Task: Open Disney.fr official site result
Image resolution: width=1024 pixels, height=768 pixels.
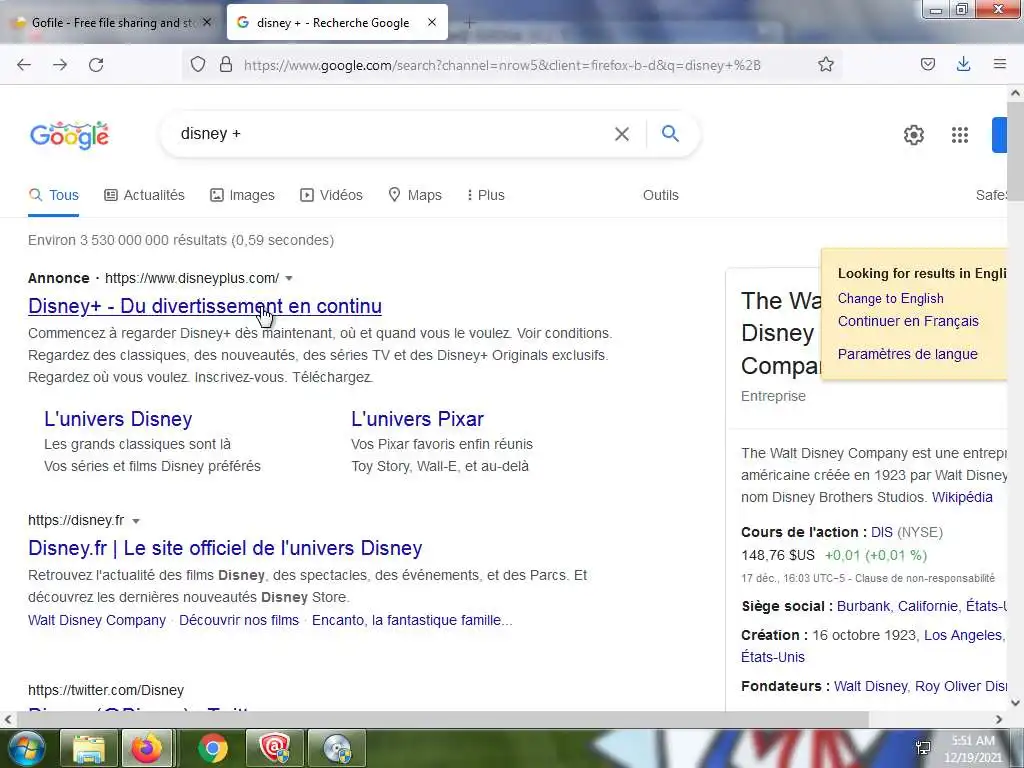Action: (225, 549)
